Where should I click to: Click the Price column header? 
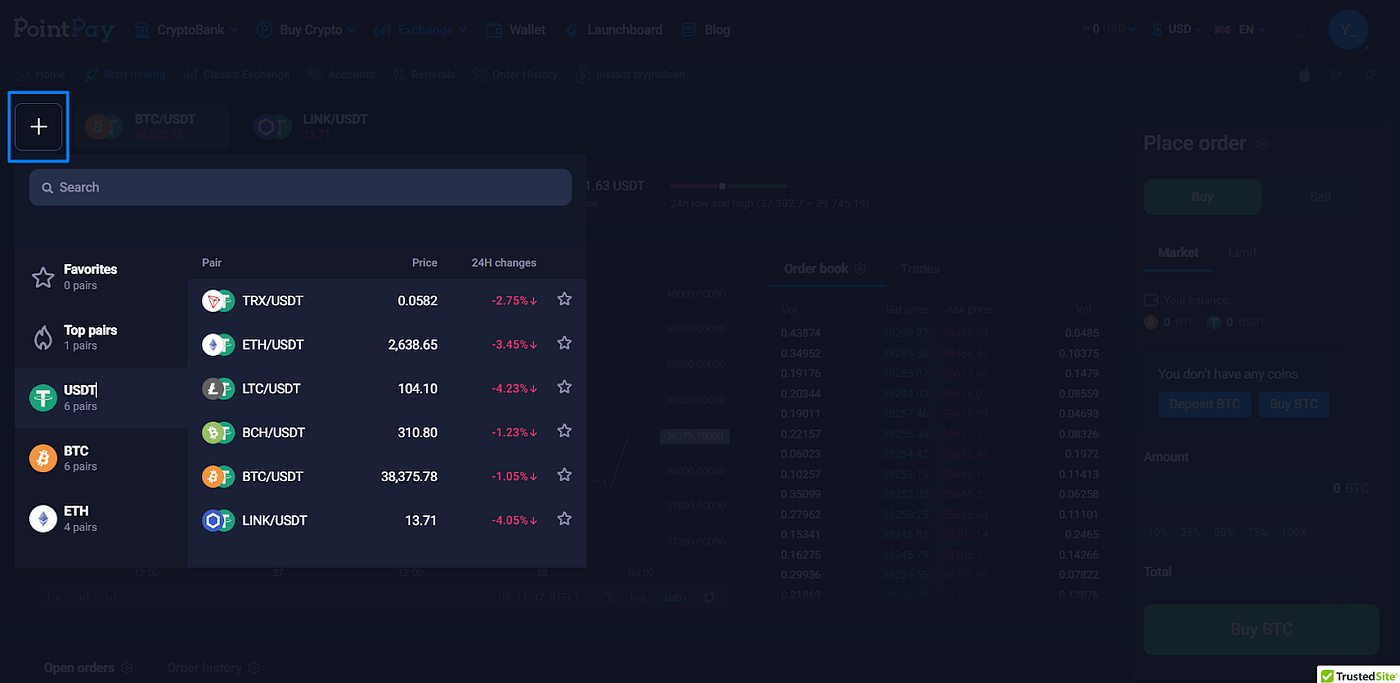tap(425, 263)
